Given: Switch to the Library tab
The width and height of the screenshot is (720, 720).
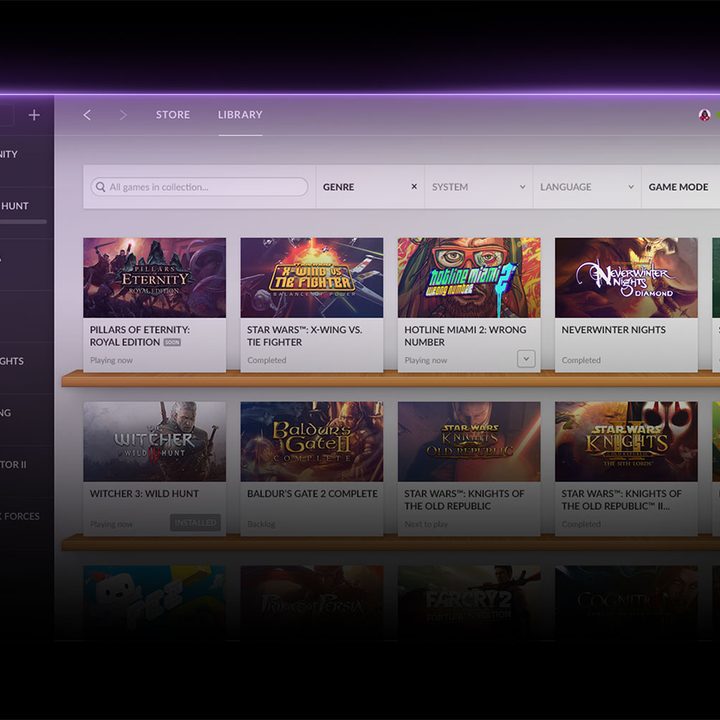Looking at the screenshot, I should point(240,115).
